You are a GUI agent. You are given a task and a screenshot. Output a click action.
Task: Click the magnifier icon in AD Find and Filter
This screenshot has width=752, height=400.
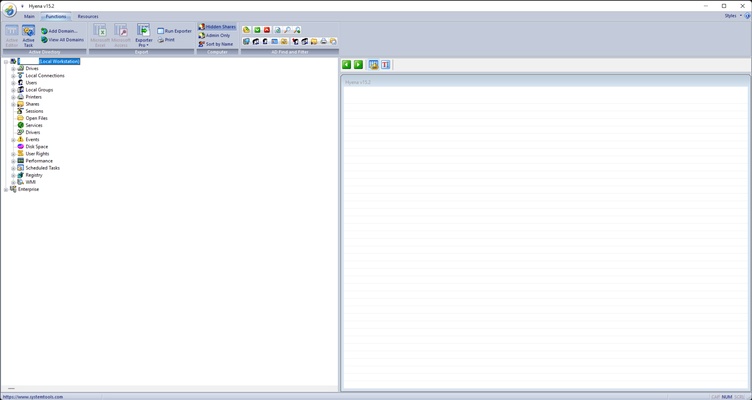click(287, 30)
